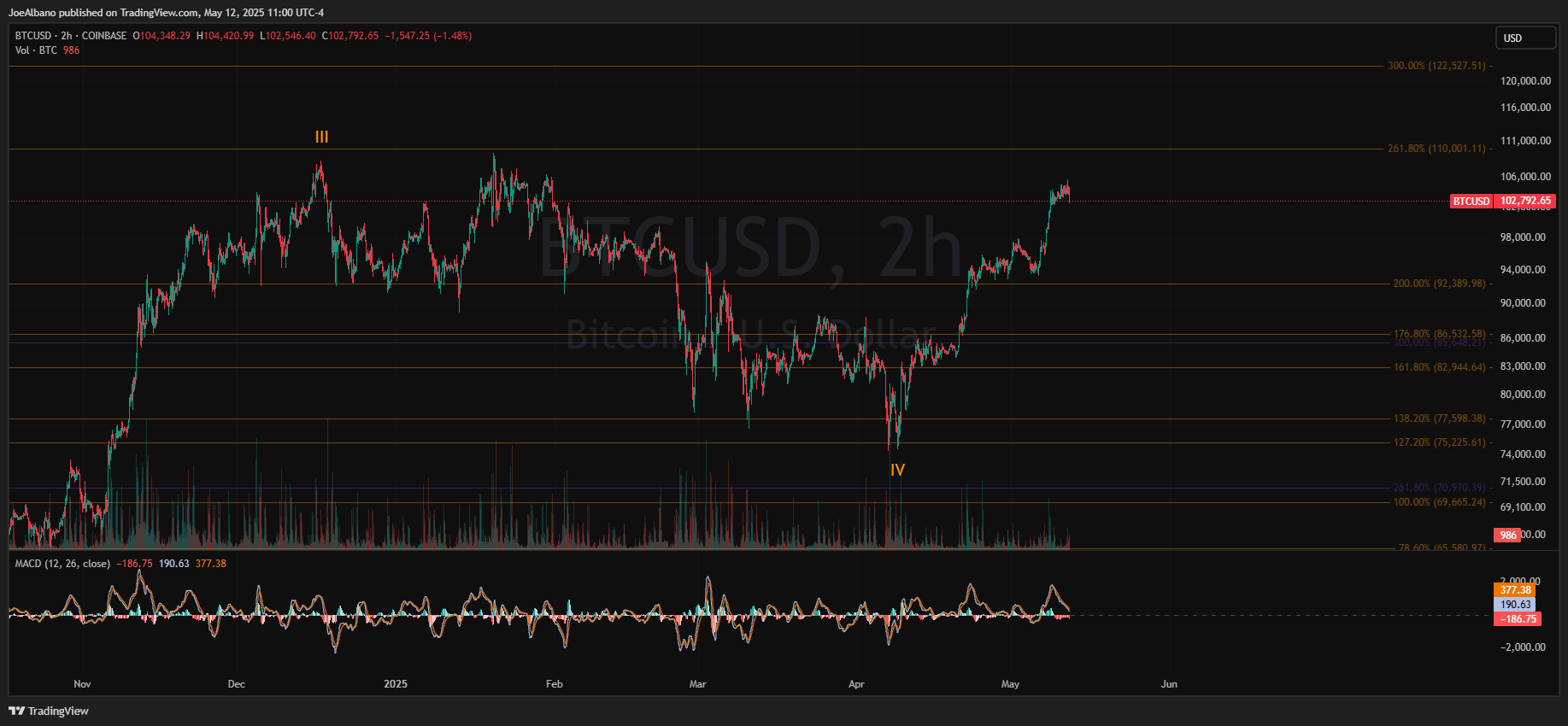Click the red BTCUSD price-line tag
The height and width of the screenshot is (726, 1568).
1471,202
